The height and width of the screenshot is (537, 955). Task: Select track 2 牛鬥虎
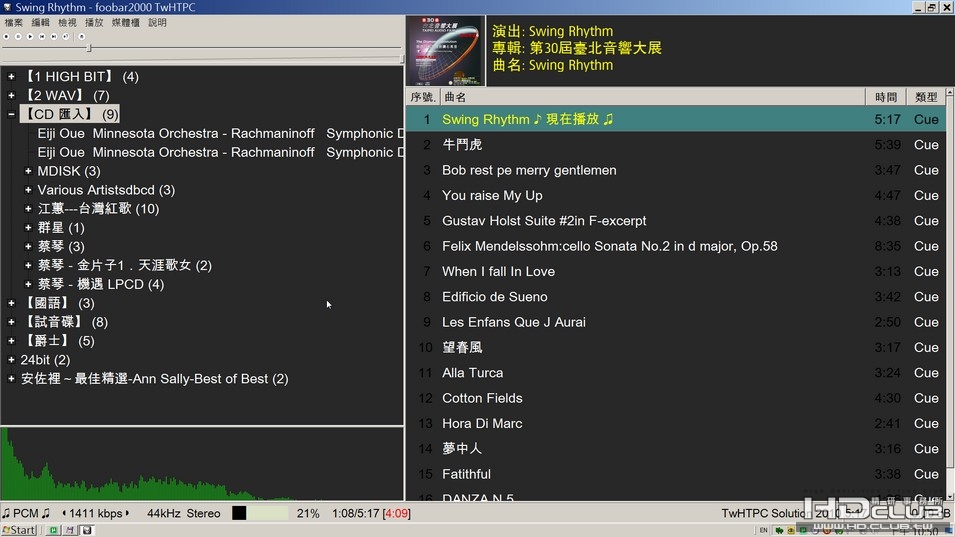tap(676, 145)
